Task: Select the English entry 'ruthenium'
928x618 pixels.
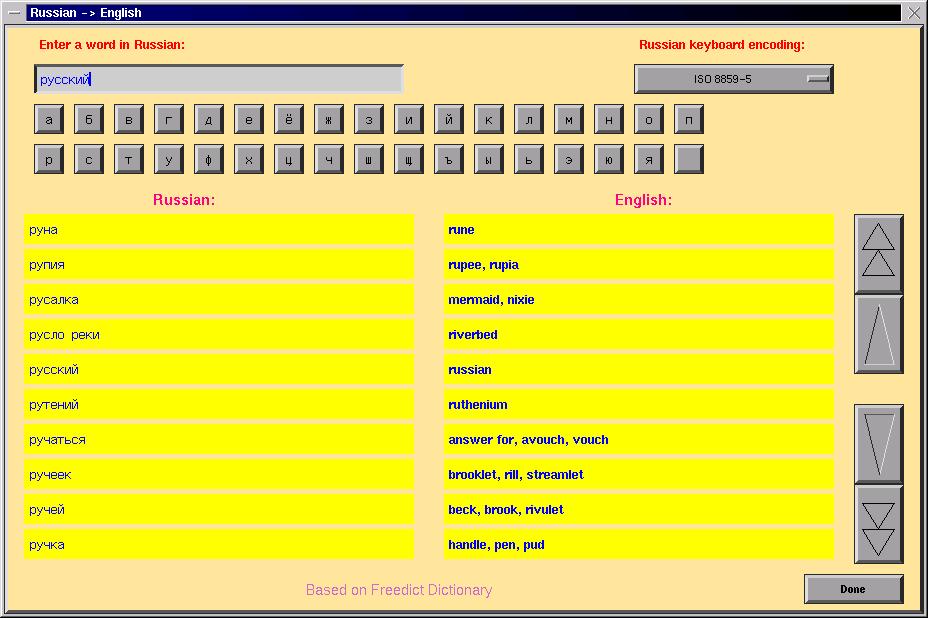Action: (x=638, y=405)
